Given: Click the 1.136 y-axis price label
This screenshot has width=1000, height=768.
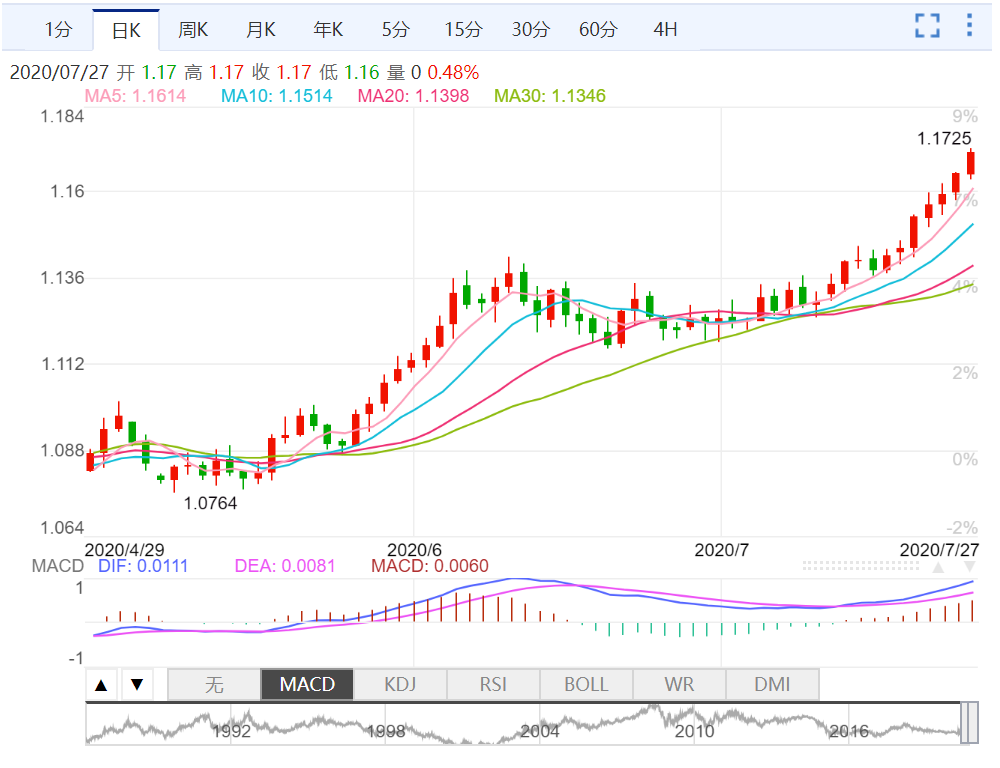Looking at the screenshot, I should [x=62, y=278].
